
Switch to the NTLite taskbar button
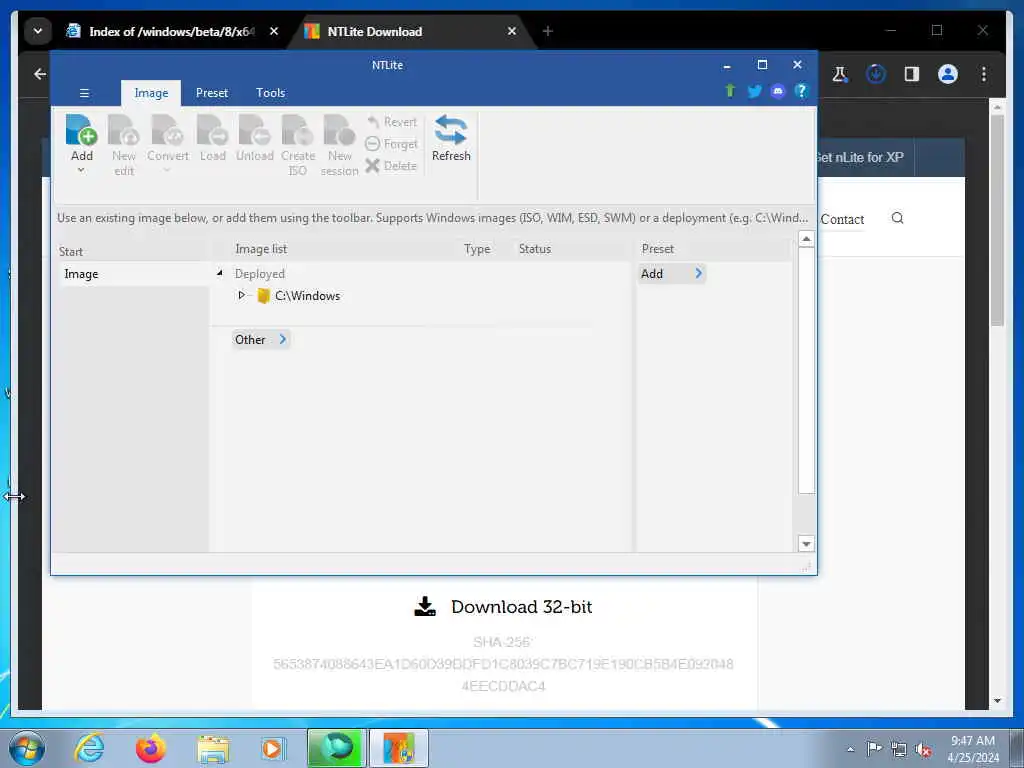(399, 748)
